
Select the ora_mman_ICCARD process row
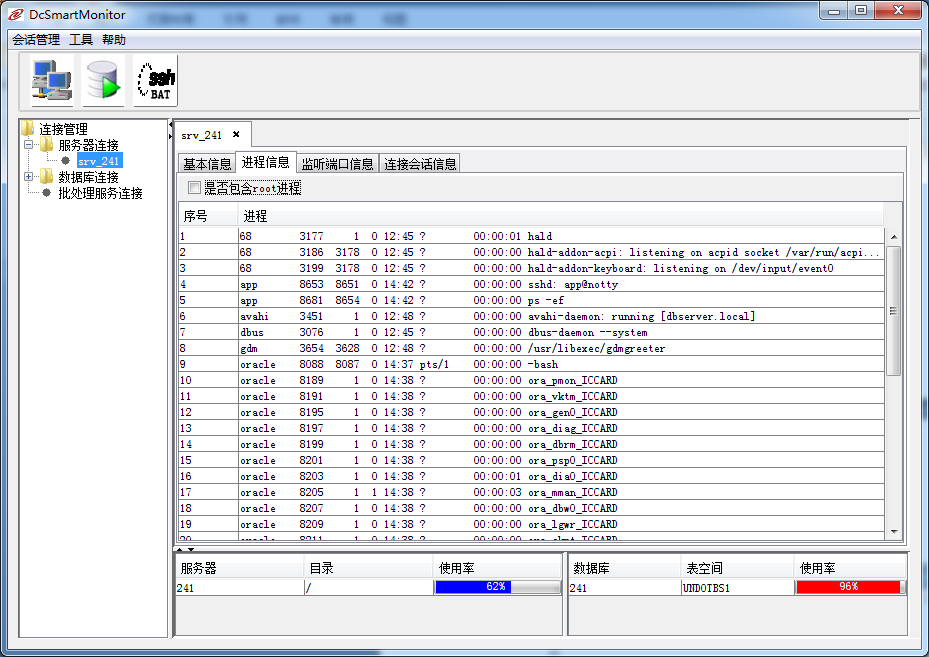click(x=531, y=492)
